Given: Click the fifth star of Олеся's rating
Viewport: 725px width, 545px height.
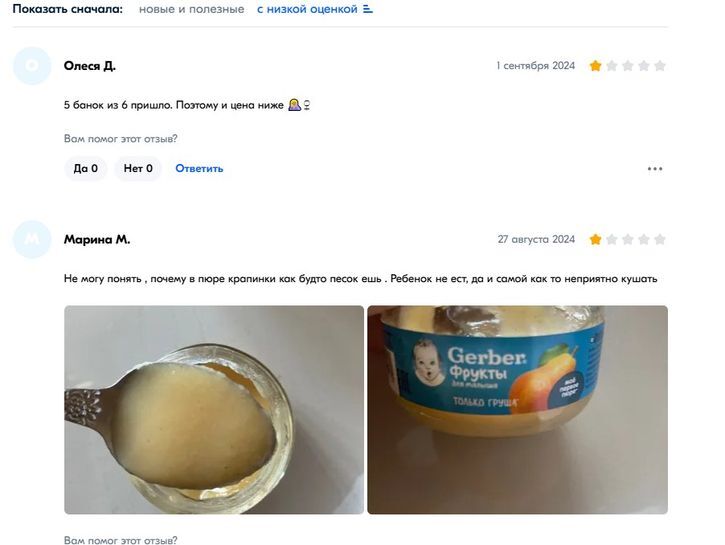Looking at the screenshot, I should pos(660,66).
